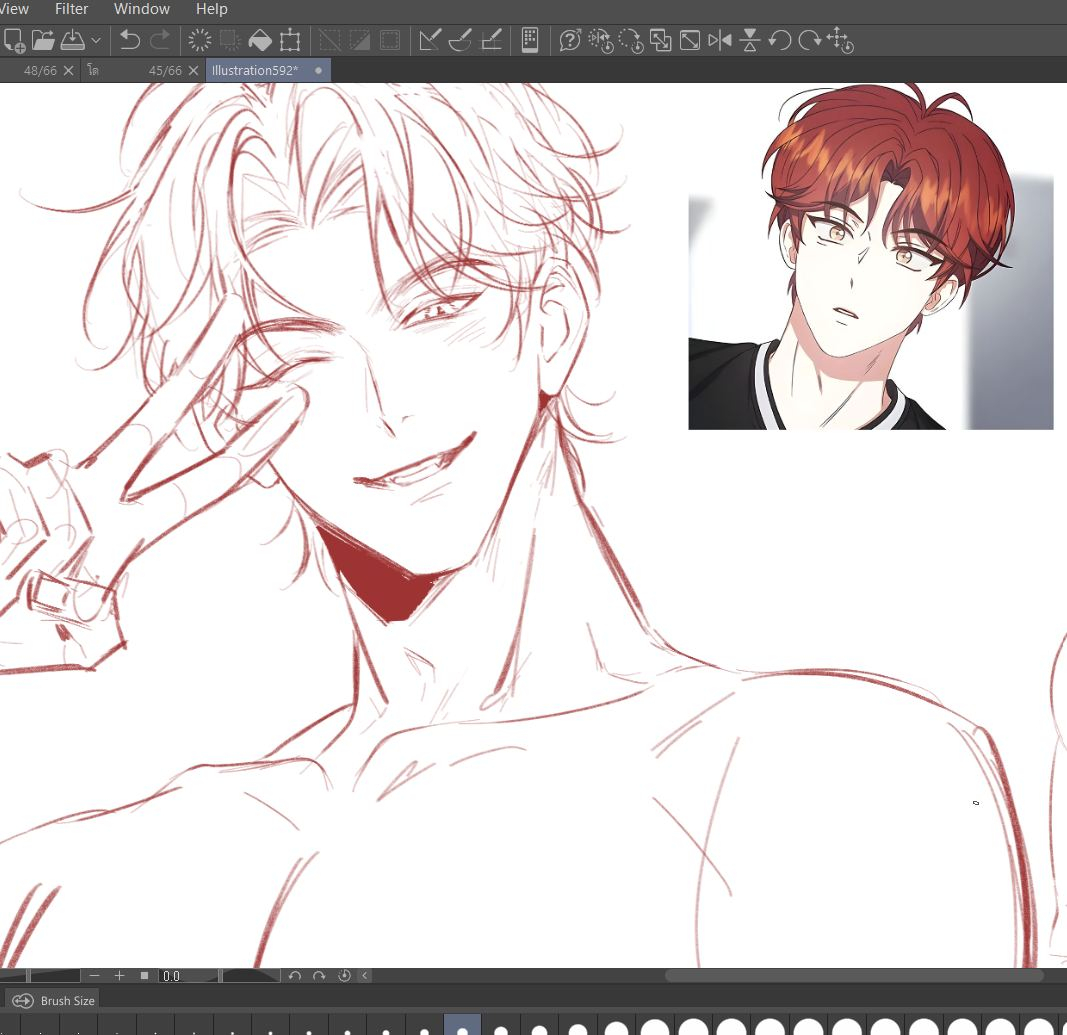This screenshot has height=1035, width=1067.
Task: Click the zoom-in plus button below canvas
Action: (119, 976)
